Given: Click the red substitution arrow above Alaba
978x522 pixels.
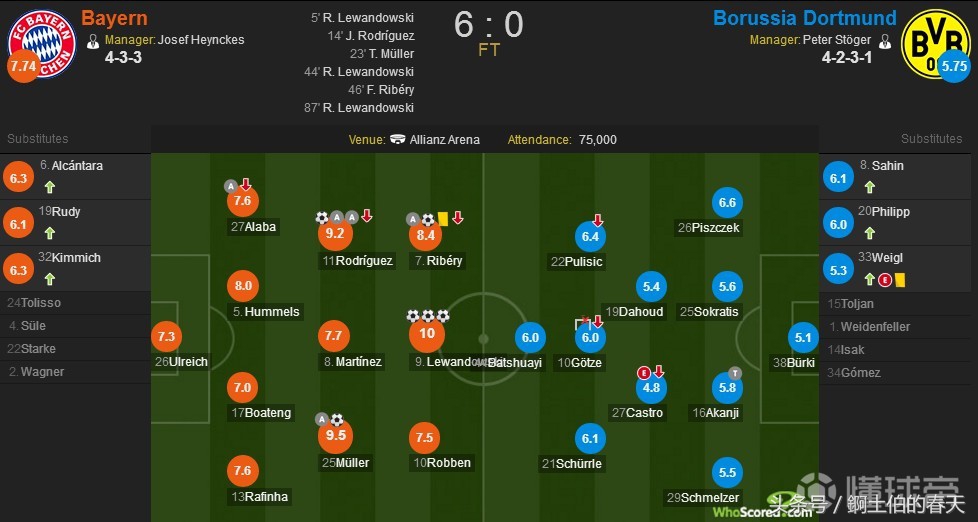Looking at the screenshot, I should tap(245, 185).
